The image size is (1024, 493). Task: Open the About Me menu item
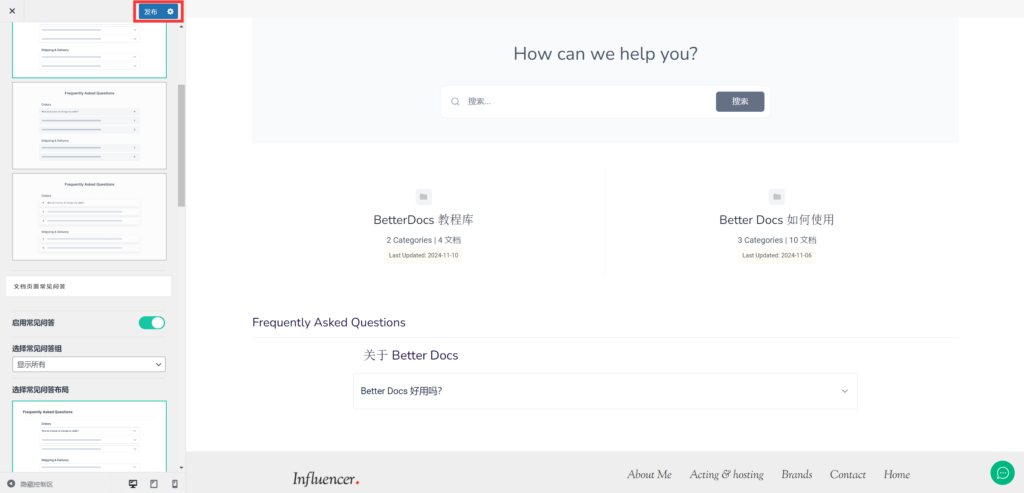(649, 475)
